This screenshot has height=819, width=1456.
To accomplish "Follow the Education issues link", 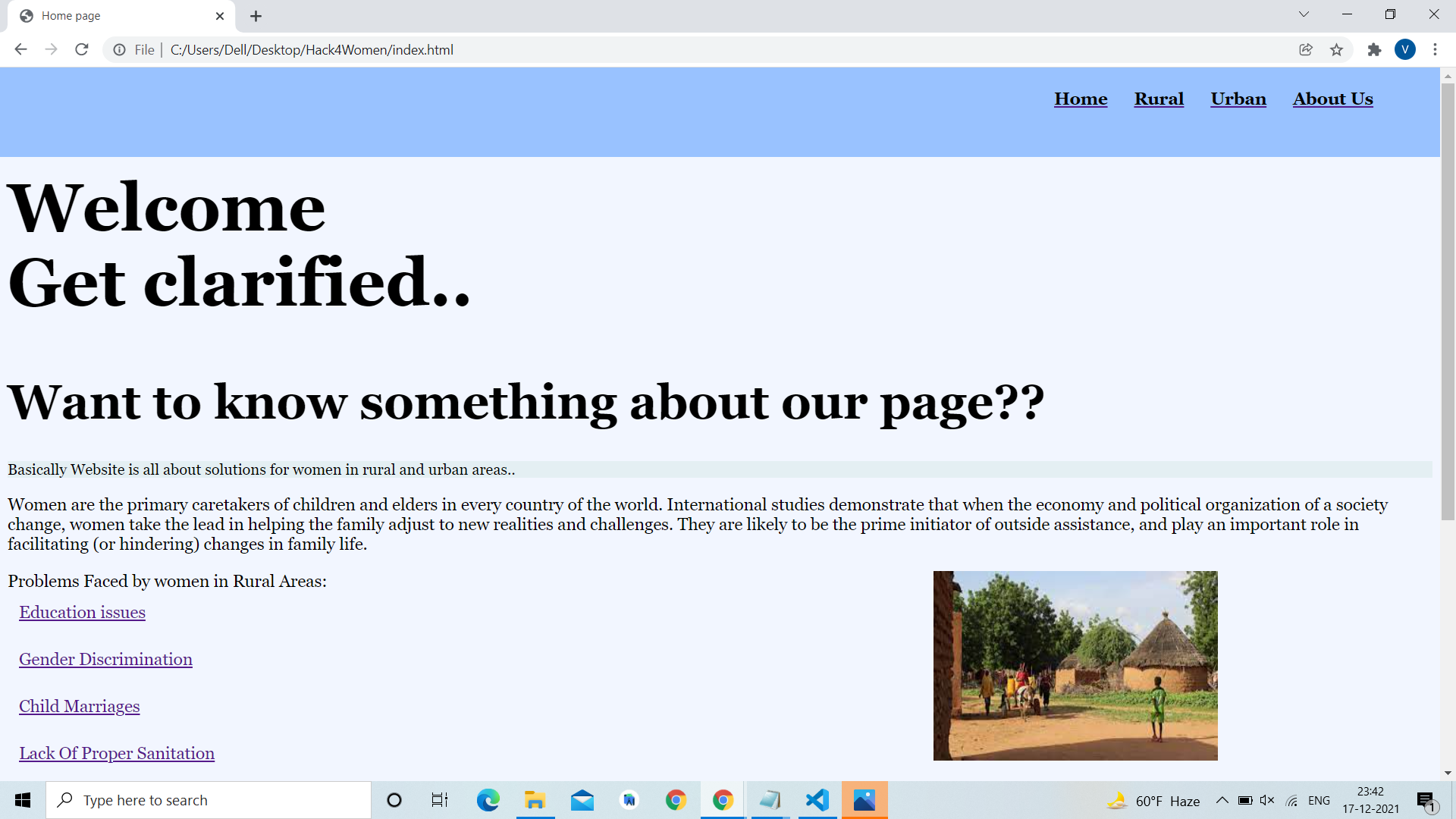I will [82, 612].
